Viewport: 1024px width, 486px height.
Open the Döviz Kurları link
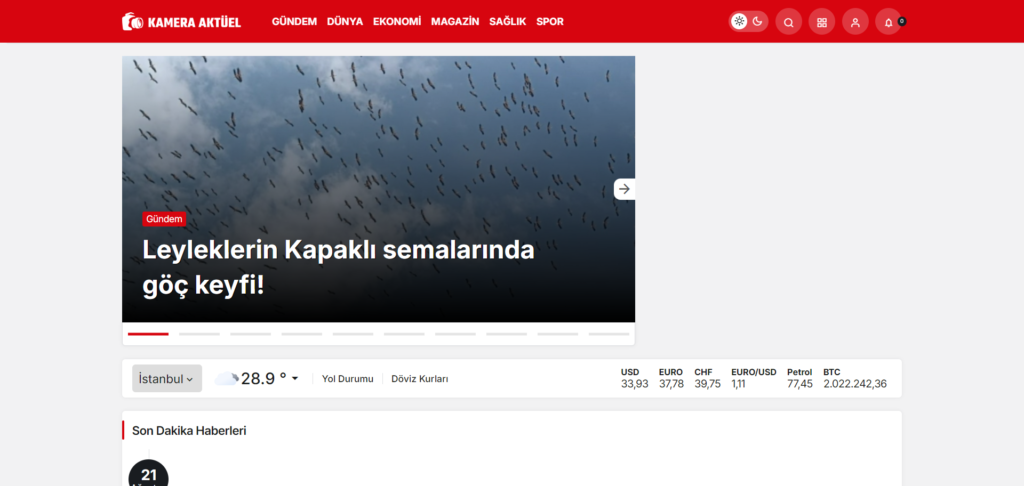click(420, 379)
